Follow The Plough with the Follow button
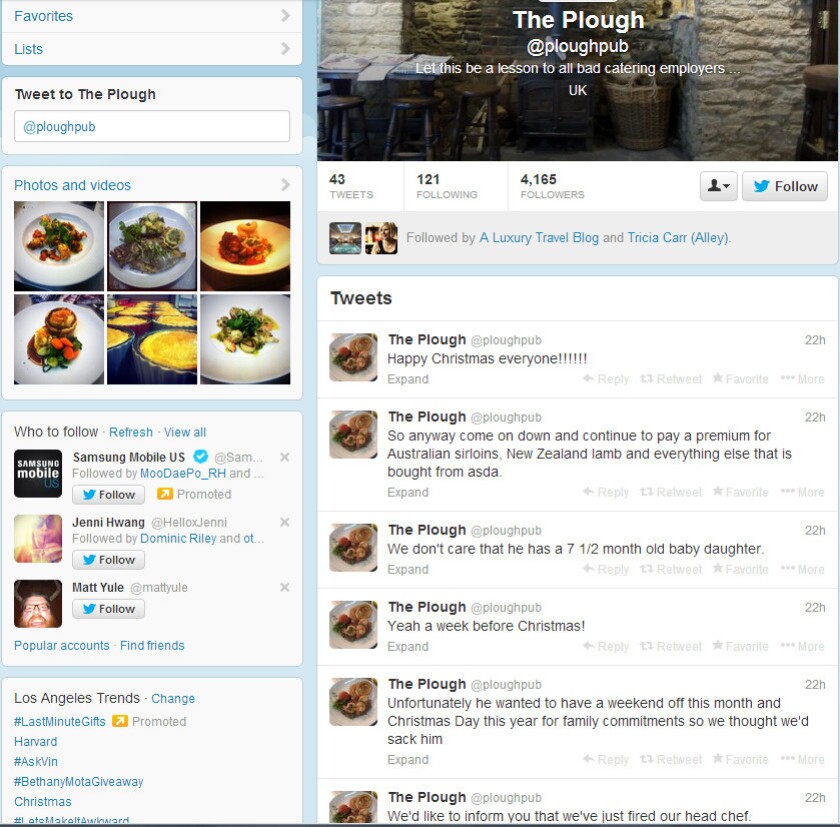The width and height of the screenshot is (840, 827). tap(785, 186)
